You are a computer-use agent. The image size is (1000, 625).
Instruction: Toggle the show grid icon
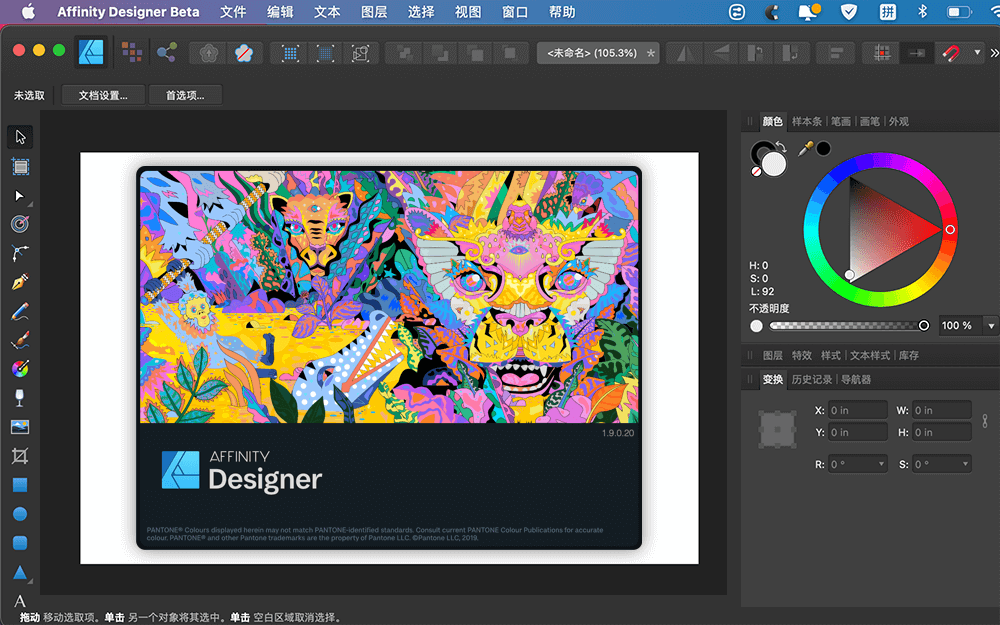click(290, 53)
